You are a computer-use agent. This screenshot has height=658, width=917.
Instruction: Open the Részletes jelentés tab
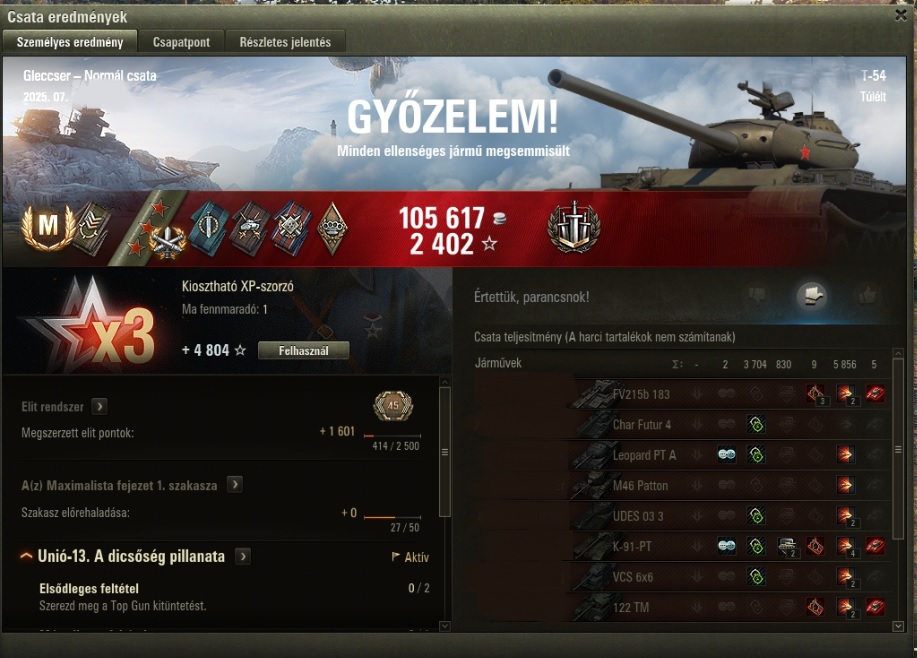coord(285,42)
